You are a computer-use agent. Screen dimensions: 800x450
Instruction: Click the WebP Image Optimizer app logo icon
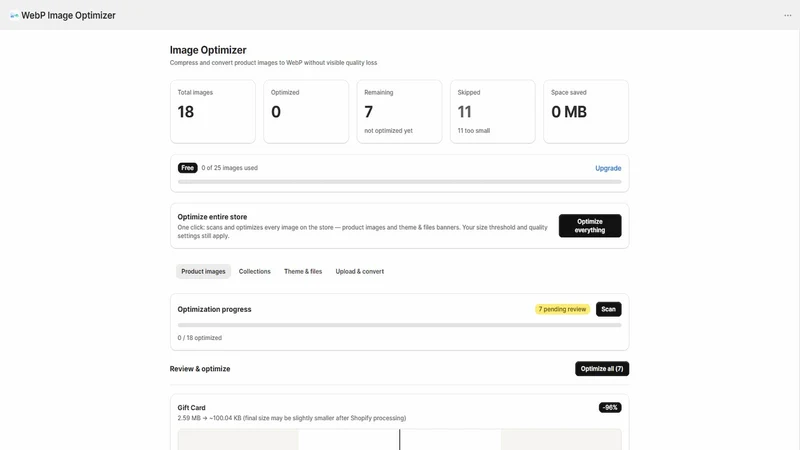pyautogui.click(x=14, y=15)
